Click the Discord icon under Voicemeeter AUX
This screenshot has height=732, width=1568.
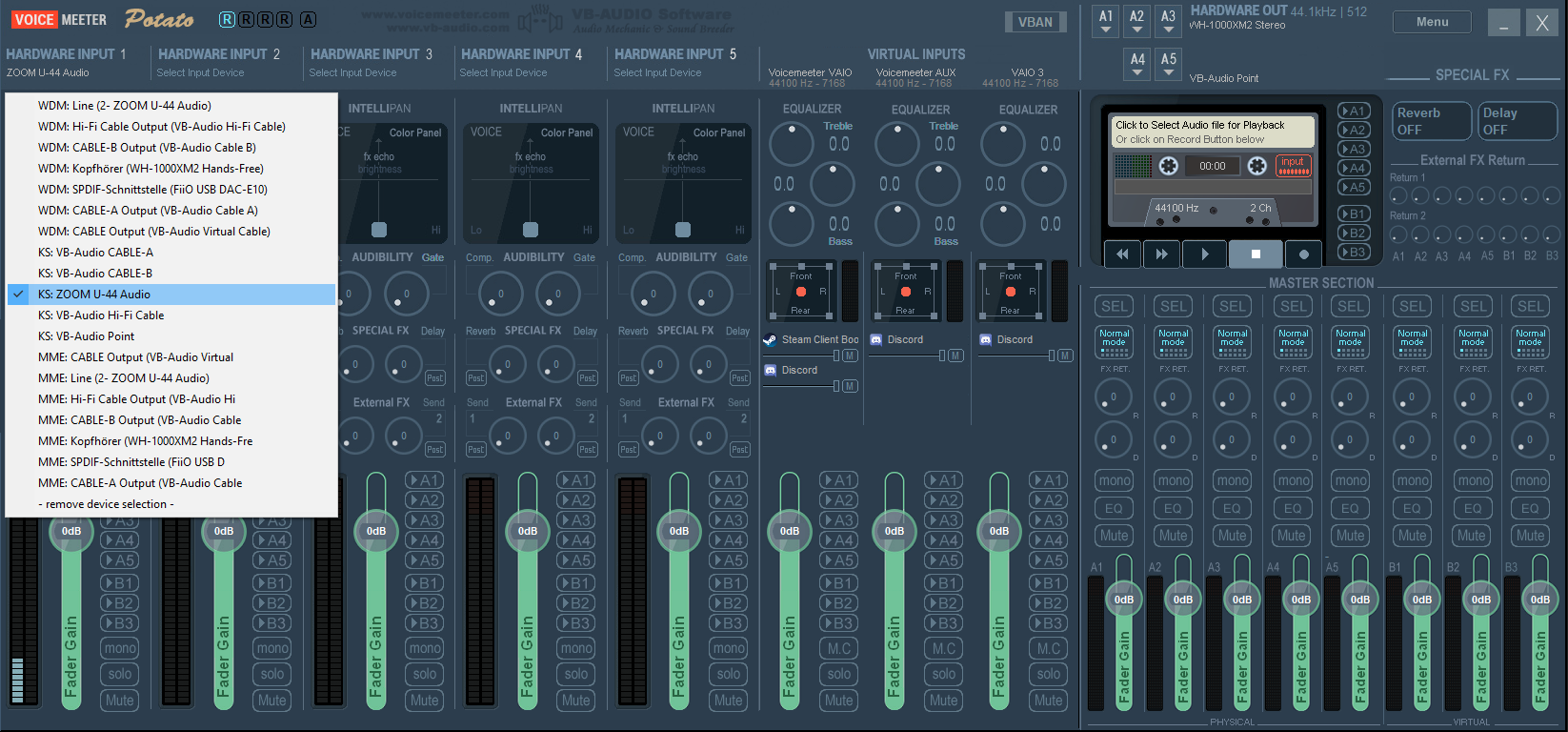(x=876, y=339)
